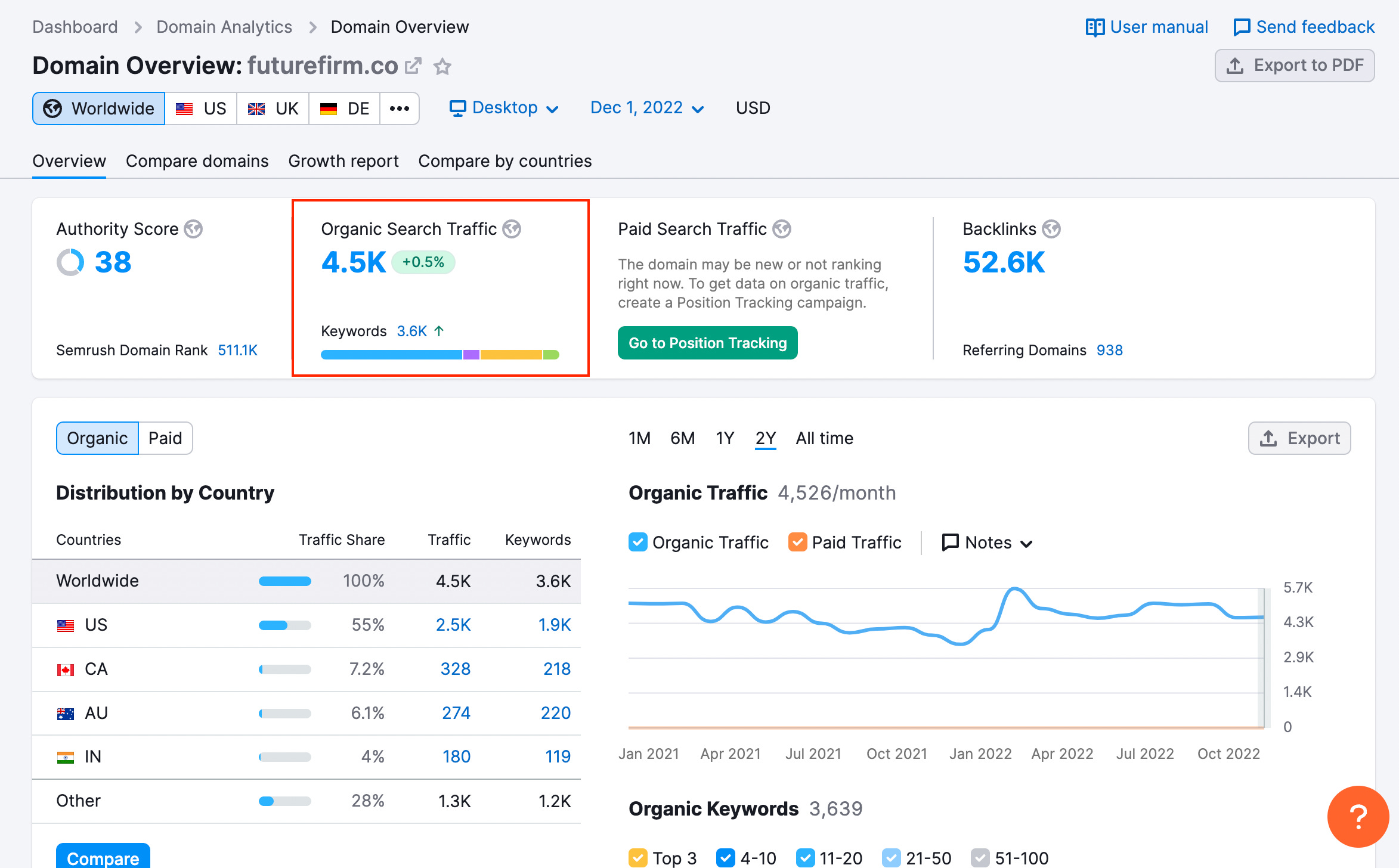Click the yellow segment of keywords bar
The height and width of the screenshot is (868, 1399).
pyautogui.click(x=512, y=355)
